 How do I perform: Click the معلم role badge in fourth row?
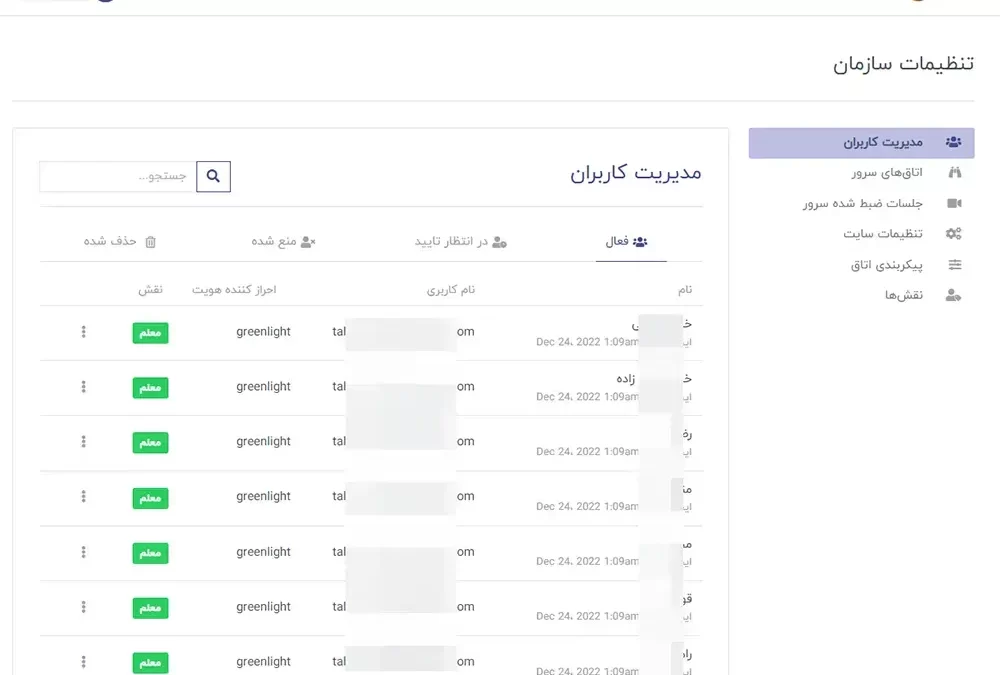pos(150,498)
